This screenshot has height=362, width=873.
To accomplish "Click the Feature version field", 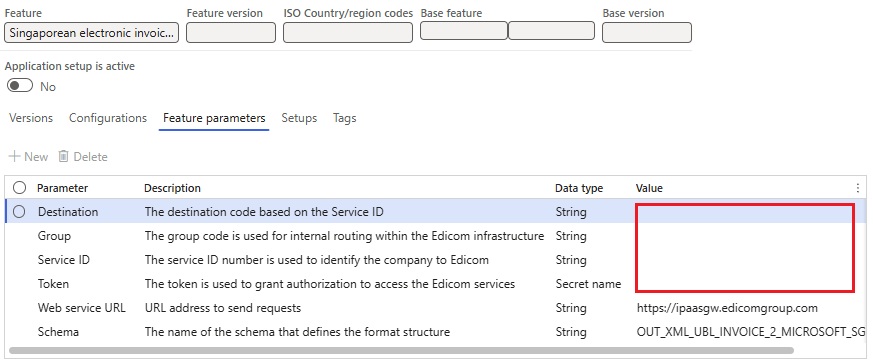I will 230,33.
